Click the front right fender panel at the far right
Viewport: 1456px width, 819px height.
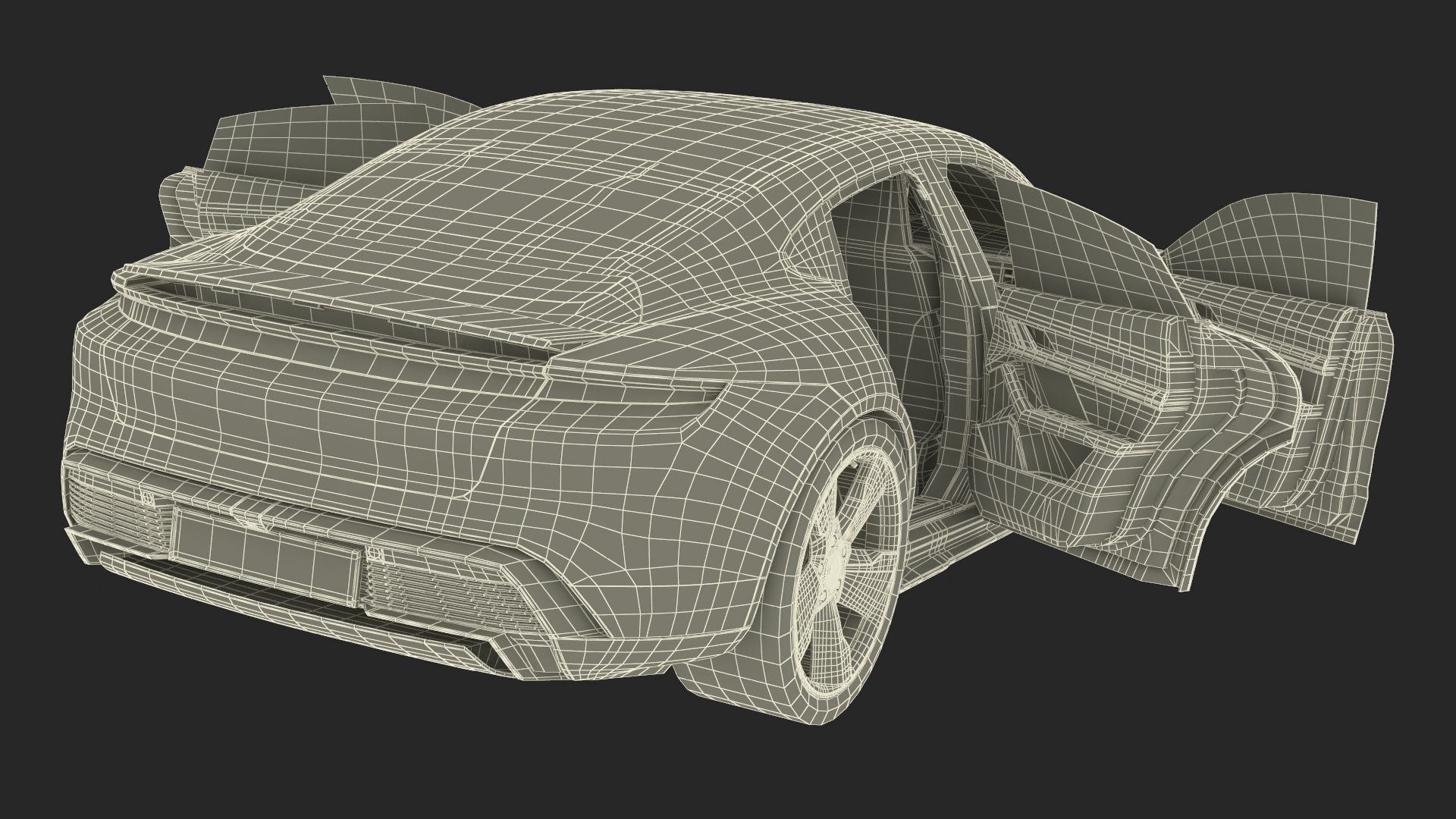tap(1365, 425)
